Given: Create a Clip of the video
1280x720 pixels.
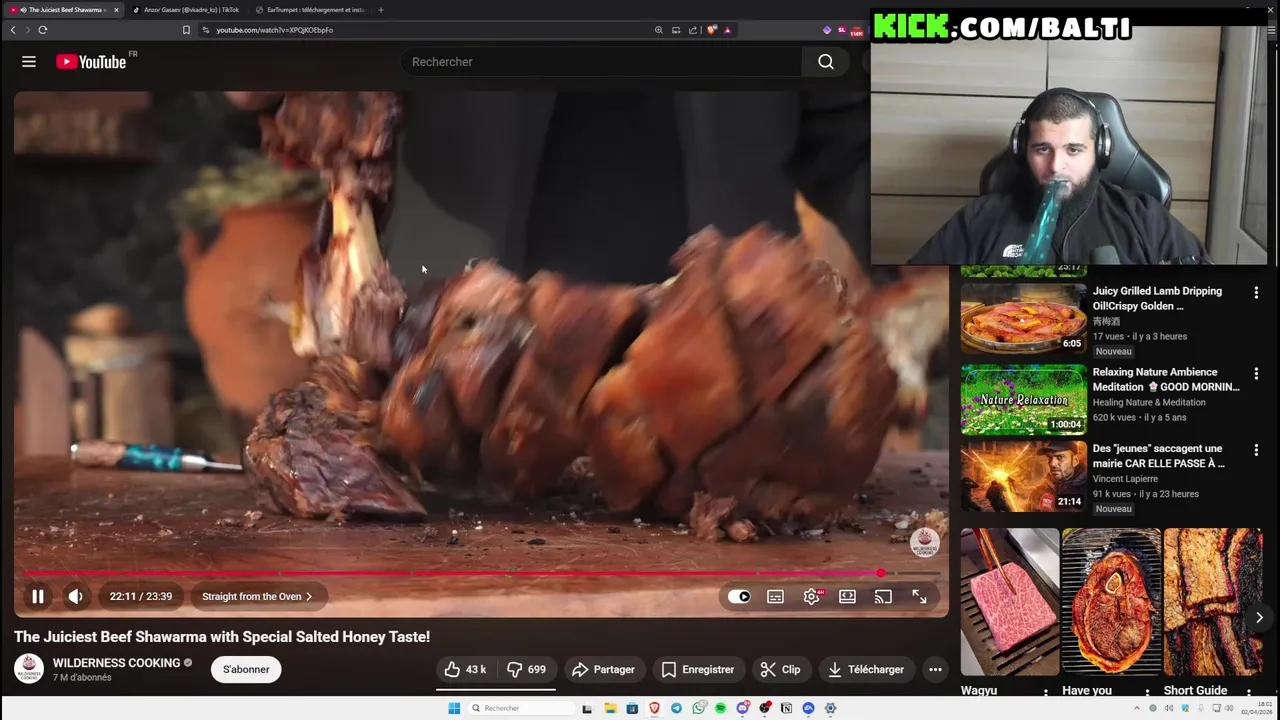Looking at the screenshot, I should [x=780, y=669].
